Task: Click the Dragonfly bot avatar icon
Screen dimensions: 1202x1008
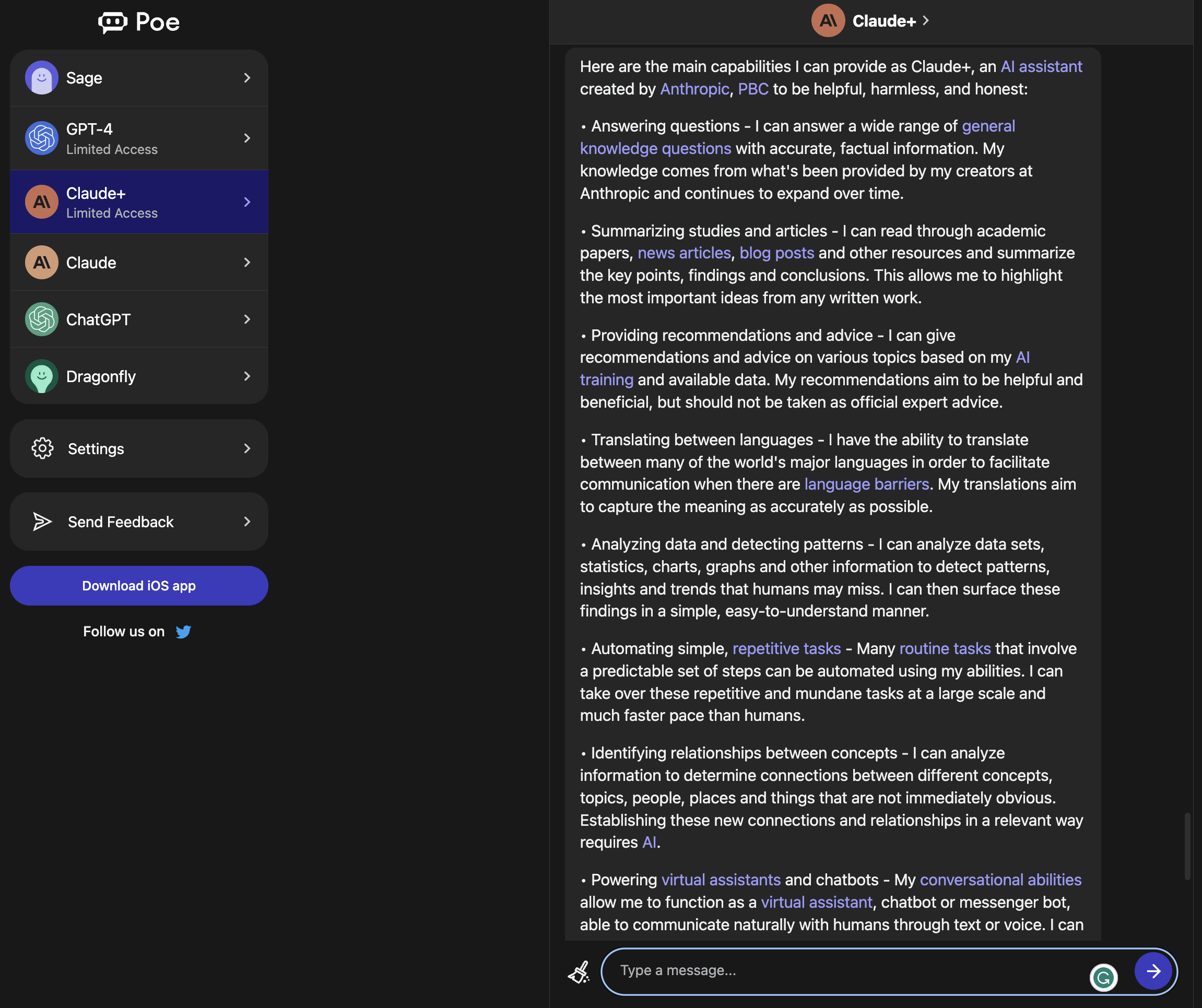Action: point(42,376)
